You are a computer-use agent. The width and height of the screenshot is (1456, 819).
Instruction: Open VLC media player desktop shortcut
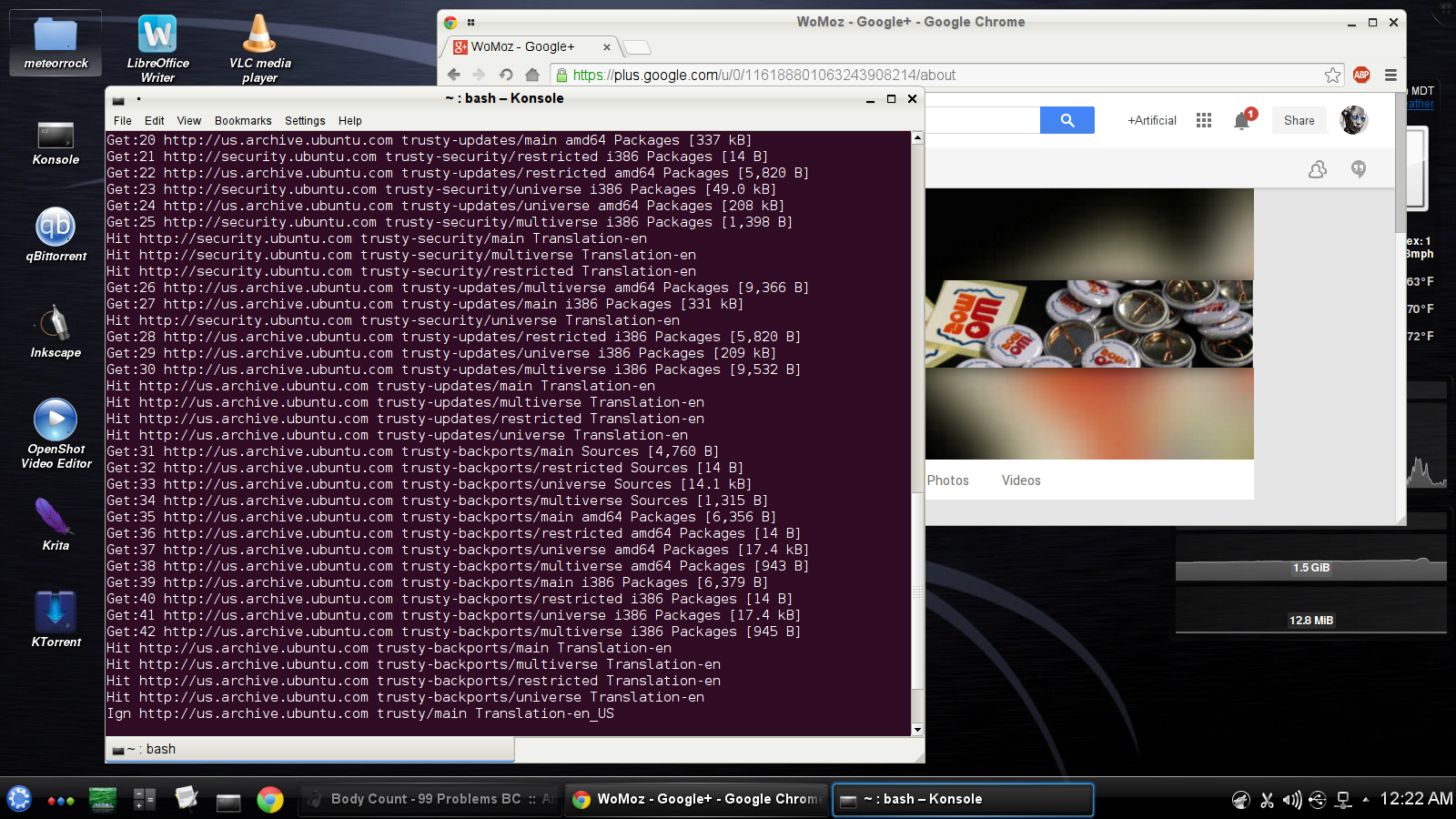coord(259,49)
